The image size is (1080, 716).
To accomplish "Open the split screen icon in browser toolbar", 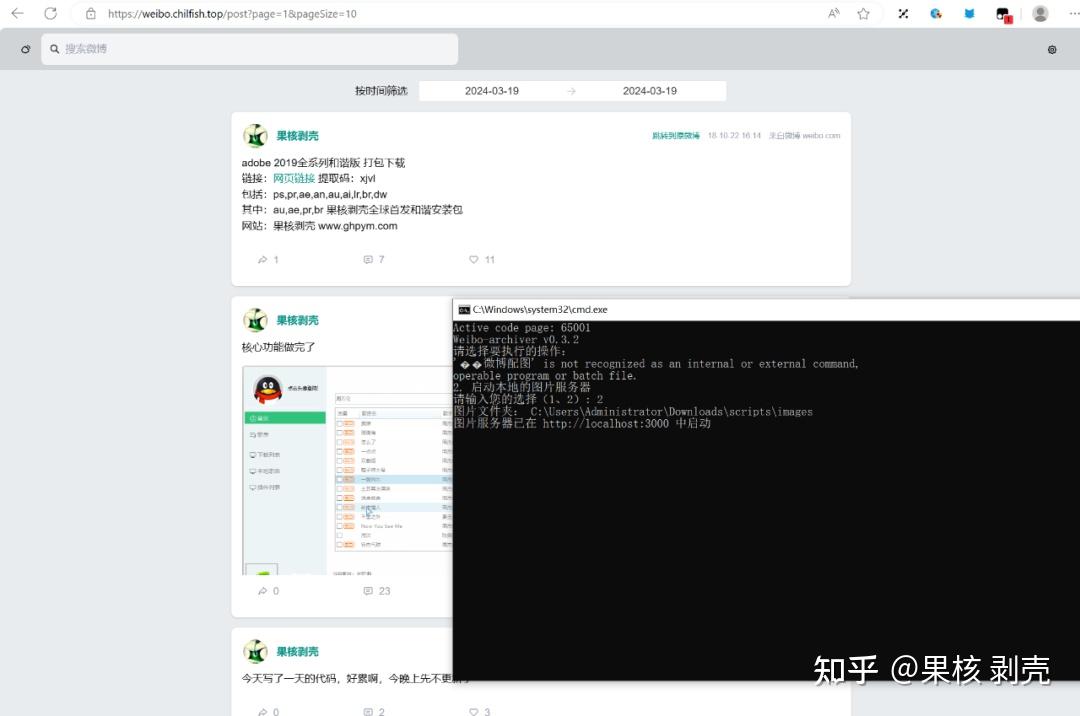I will pos(903,14).
